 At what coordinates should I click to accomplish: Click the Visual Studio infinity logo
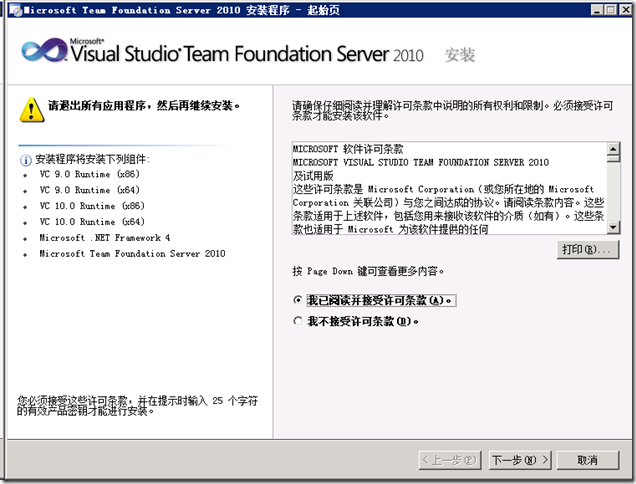[x=44, y=51]
